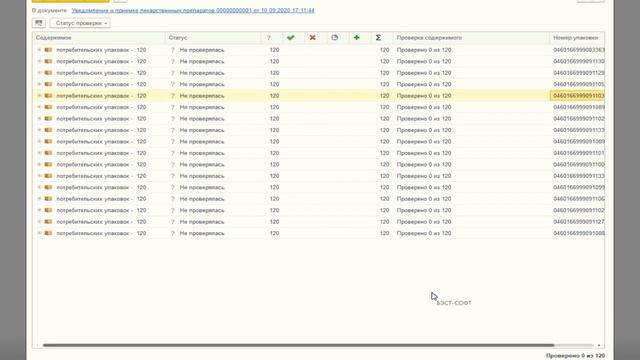
Task: Click box icon in row 0460166999091129
Action: click(49, 73)
